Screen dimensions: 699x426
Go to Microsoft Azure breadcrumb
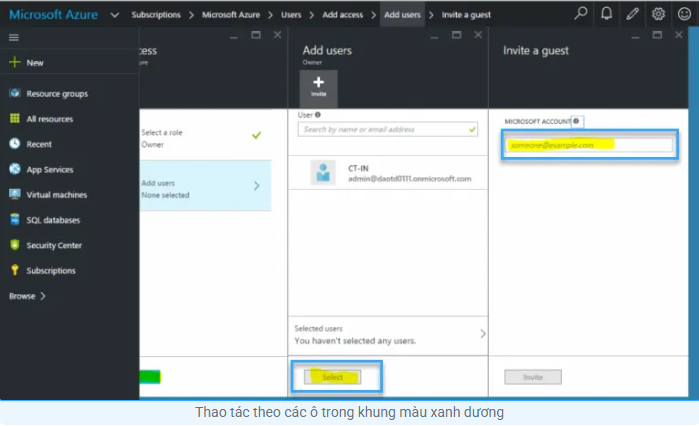click(231, 15)
